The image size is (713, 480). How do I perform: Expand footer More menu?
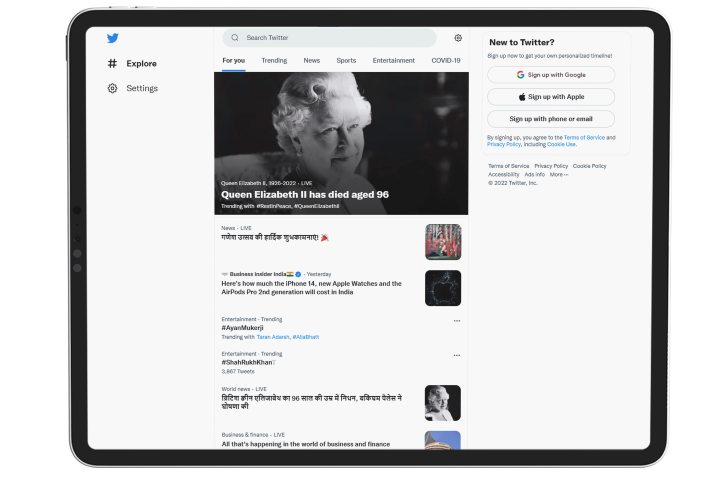click(x=559, y=175)
